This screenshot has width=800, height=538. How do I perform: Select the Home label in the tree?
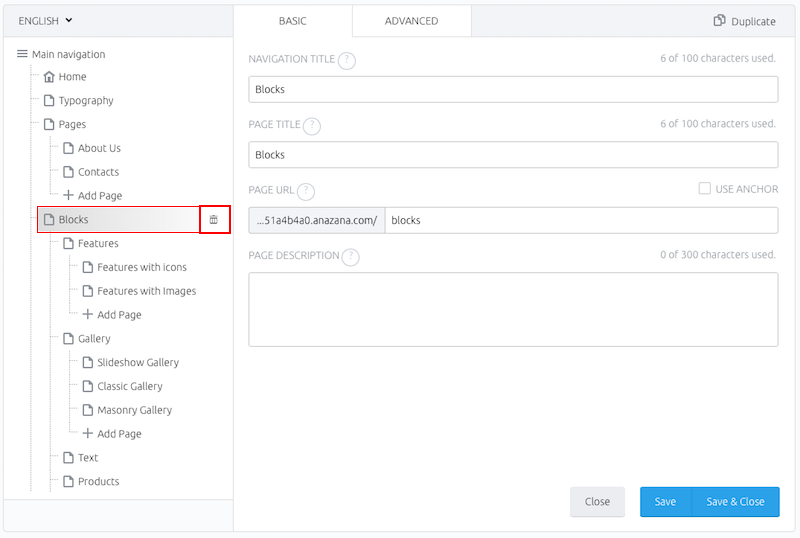pyautogui.click(x=72, y=77)
